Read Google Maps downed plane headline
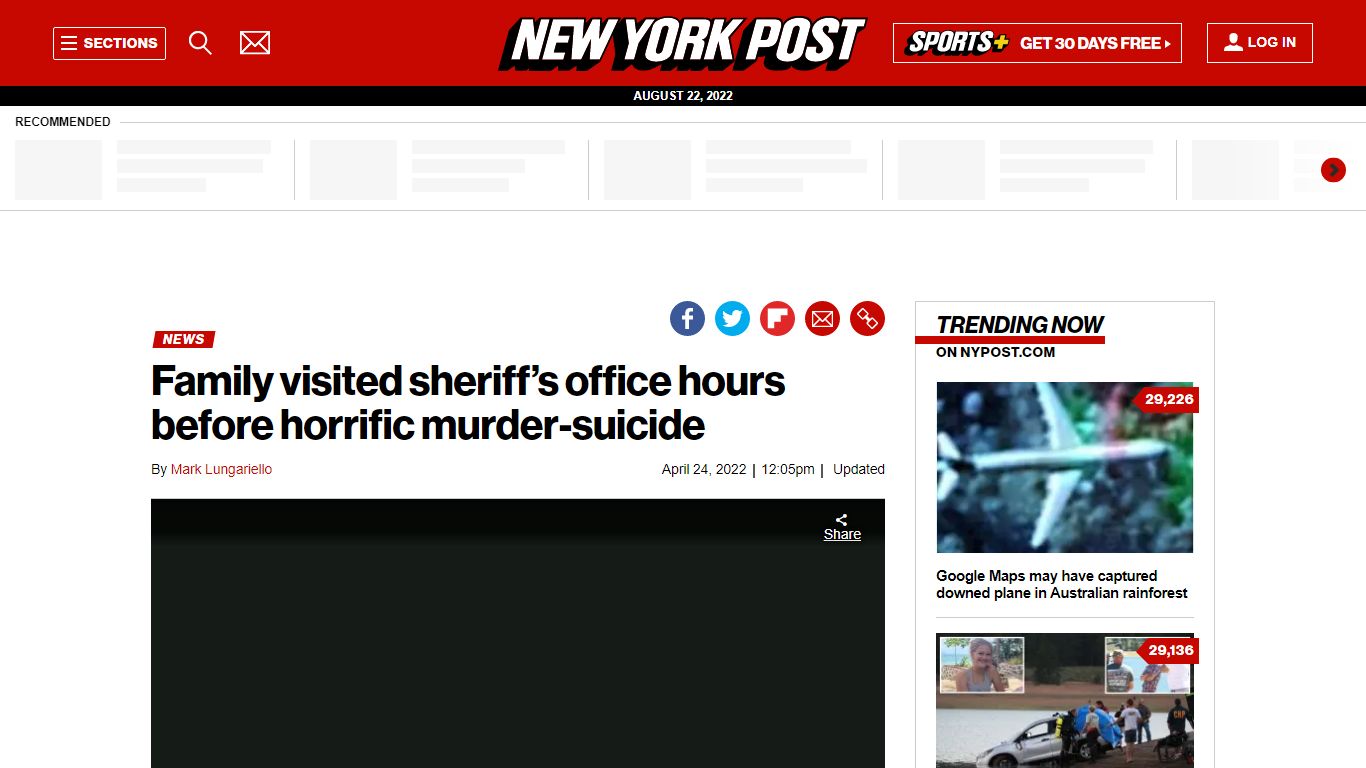The width and height of the screenshot is (1366, 768). pyautogui.click(x=1062, y=584)
